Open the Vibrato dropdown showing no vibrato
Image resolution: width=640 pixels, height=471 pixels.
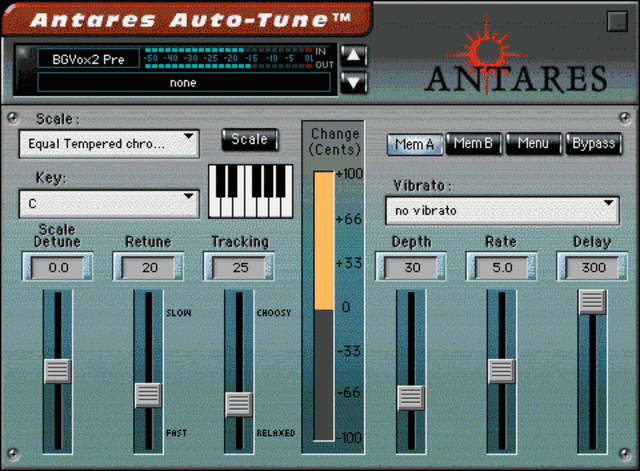502,211
